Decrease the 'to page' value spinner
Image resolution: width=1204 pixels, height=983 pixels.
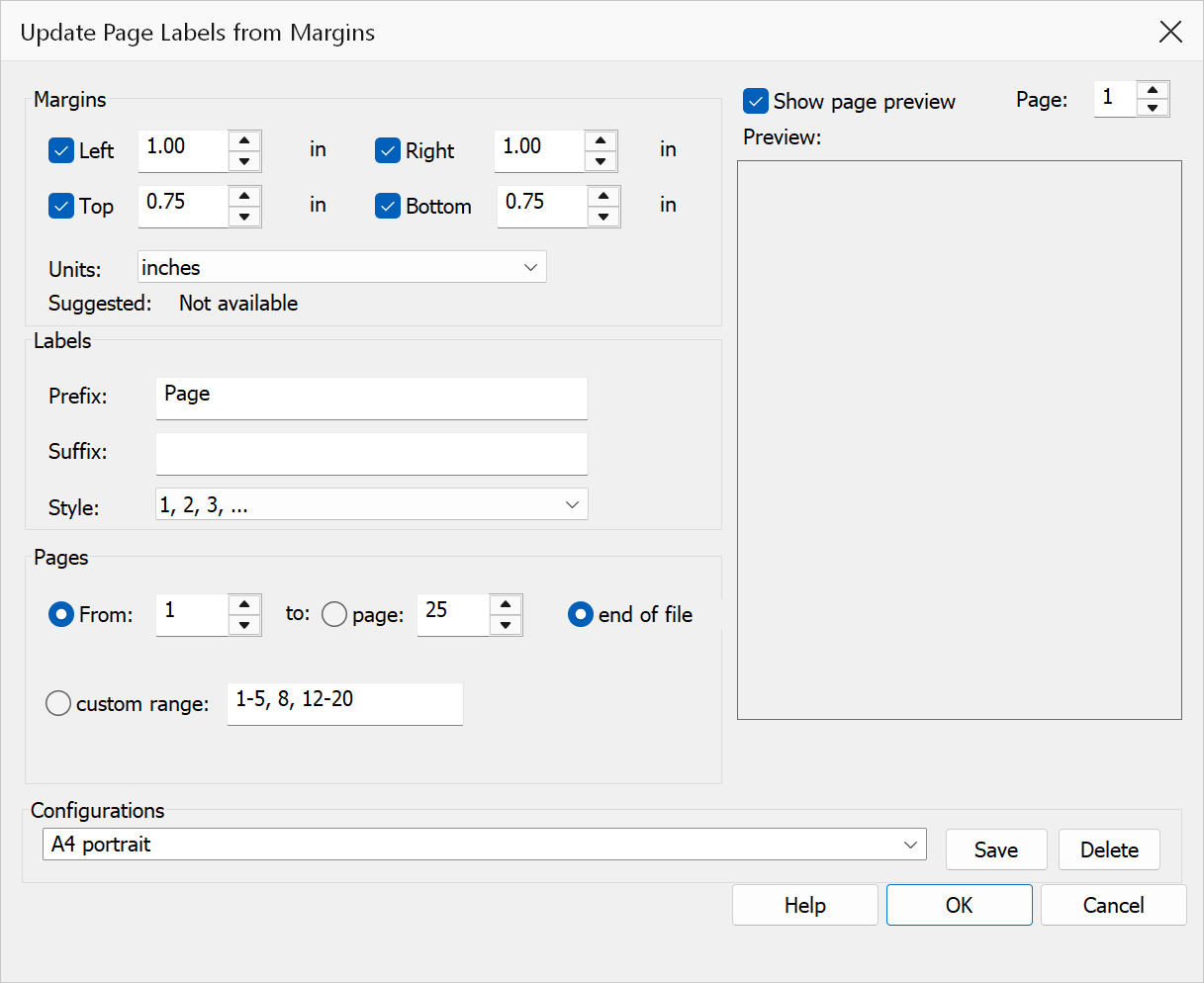click(506, 625)
